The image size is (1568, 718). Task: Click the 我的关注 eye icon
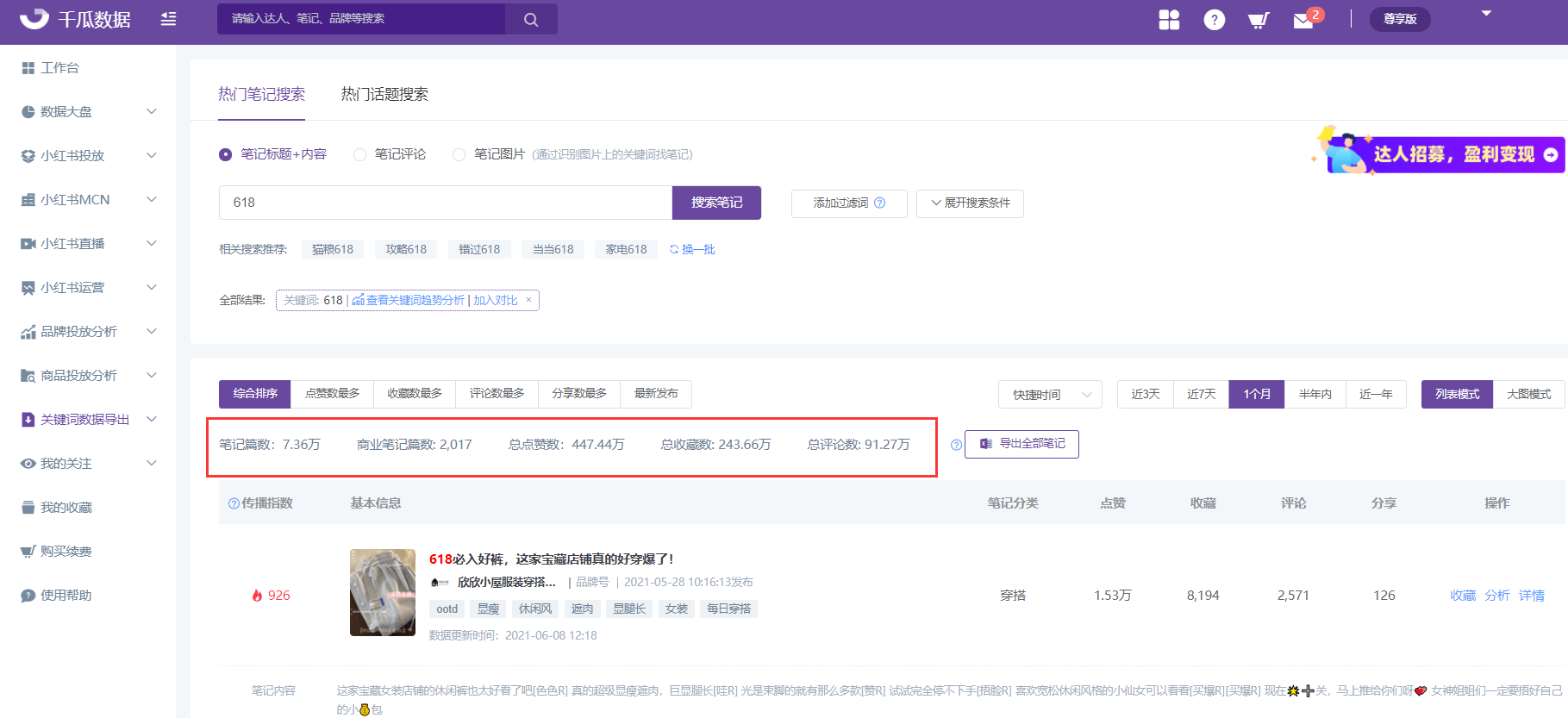point(28,464)
